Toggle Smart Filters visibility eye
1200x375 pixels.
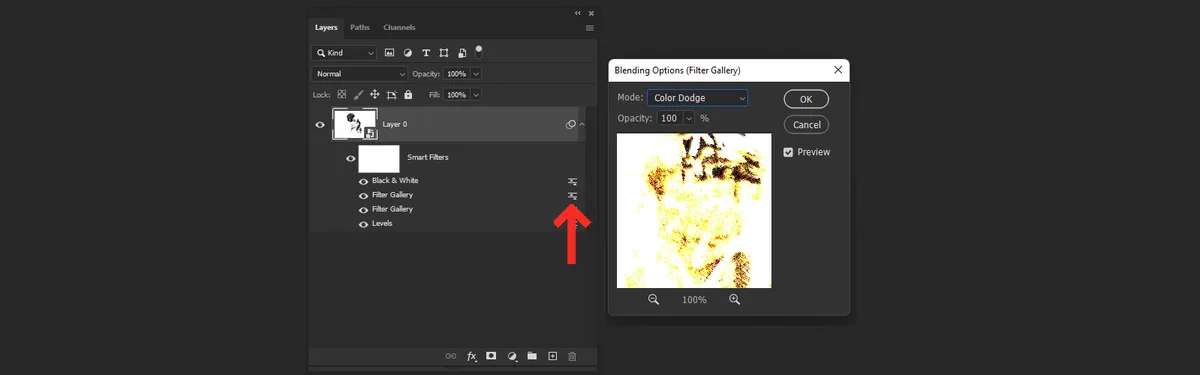(351, 158)
